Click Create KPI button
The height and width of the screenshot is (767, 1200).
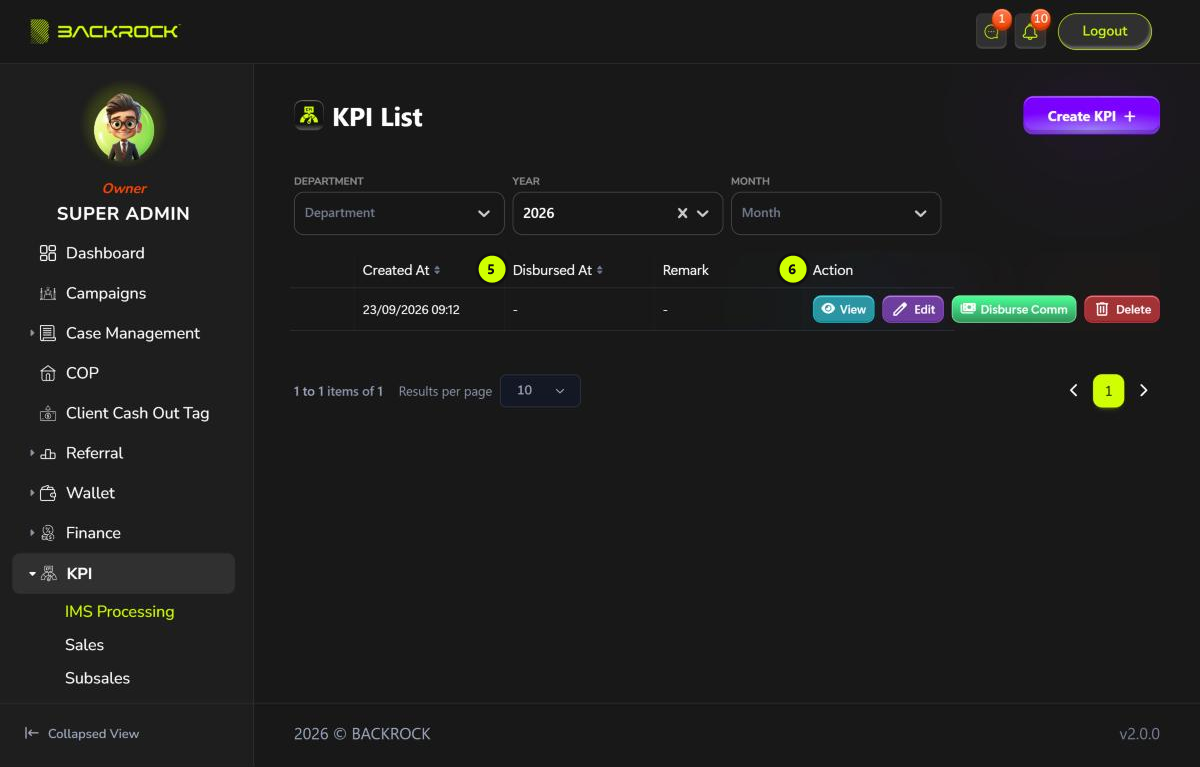pos(1091,116)
